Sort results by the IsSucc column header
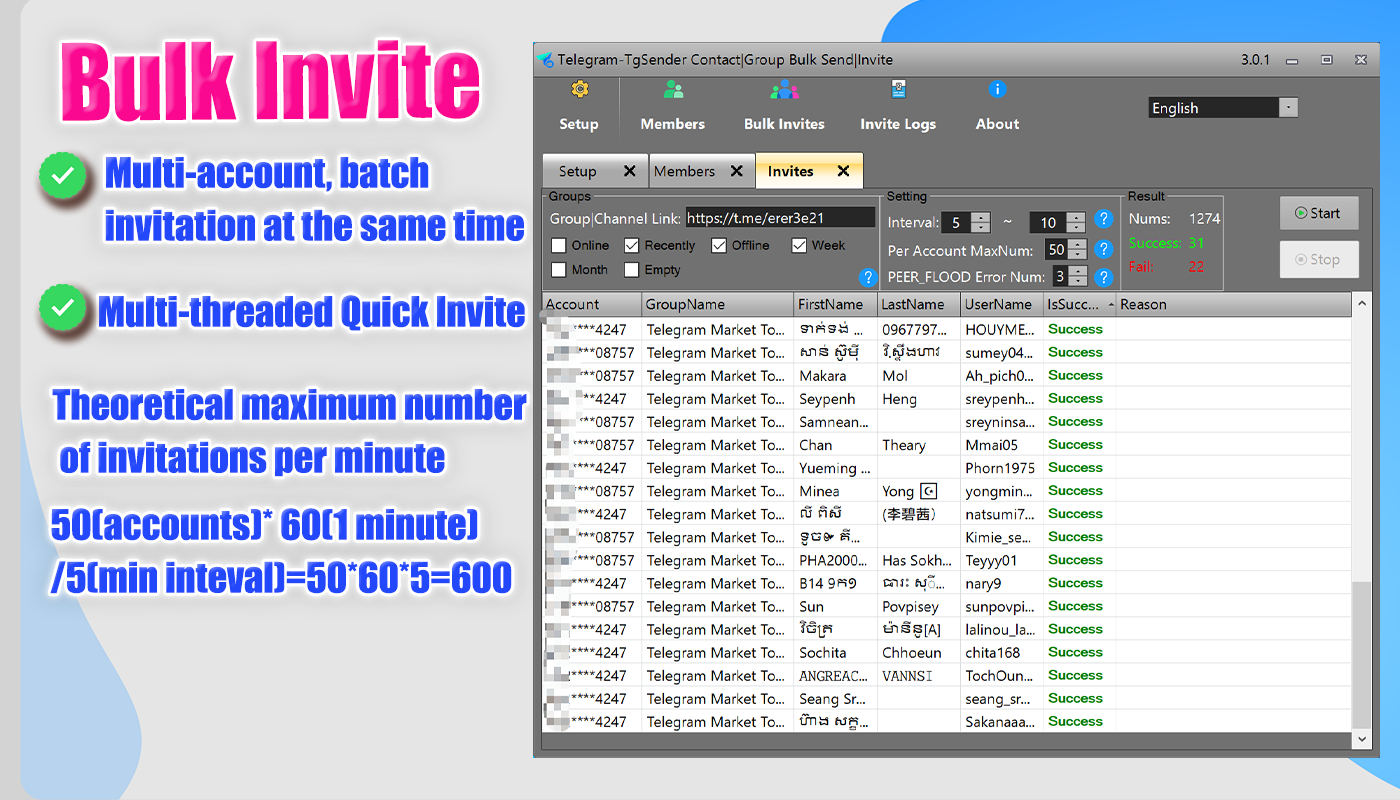The width and height of the screenshot is (1400, 800). click(x=1072, y=304)
